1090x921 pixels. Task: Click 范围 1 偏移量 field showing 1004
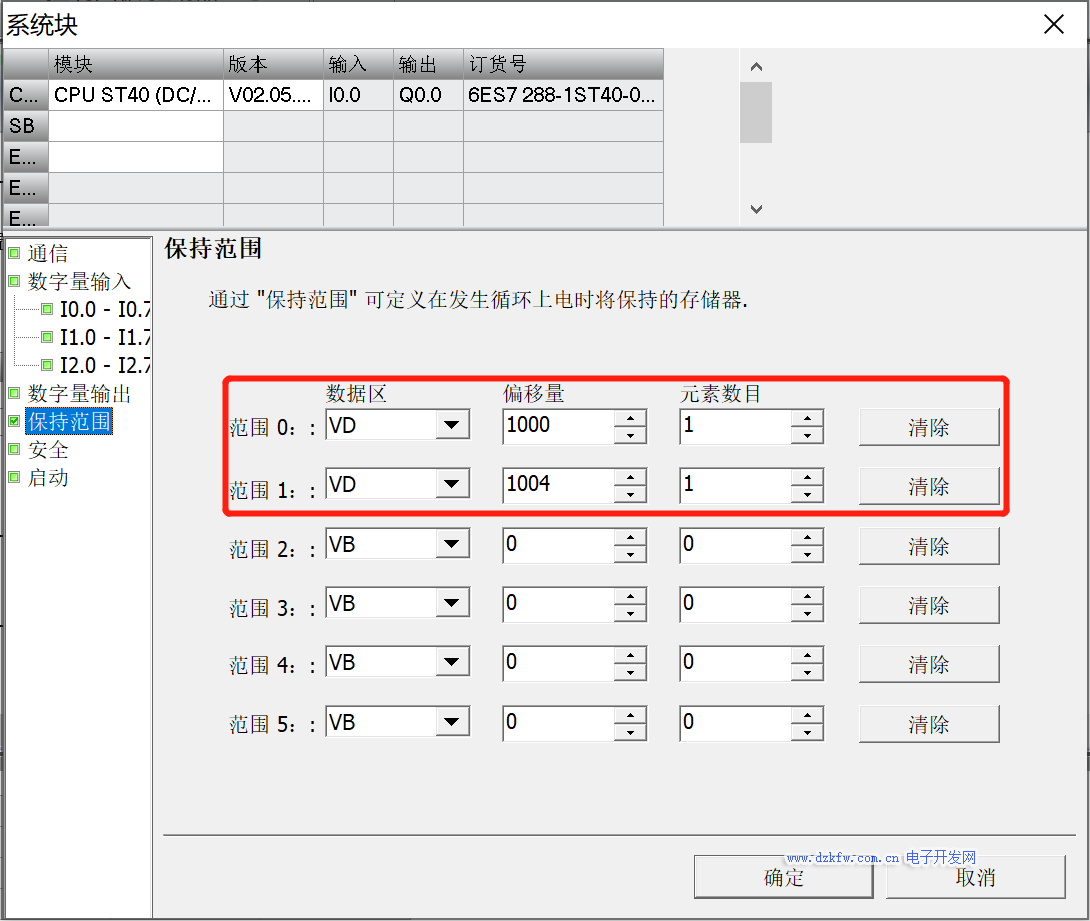556,485
